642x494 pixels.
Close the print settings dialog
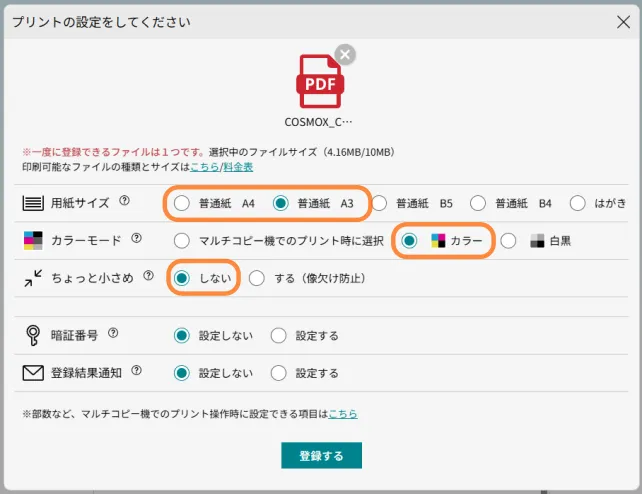[622, 21]
